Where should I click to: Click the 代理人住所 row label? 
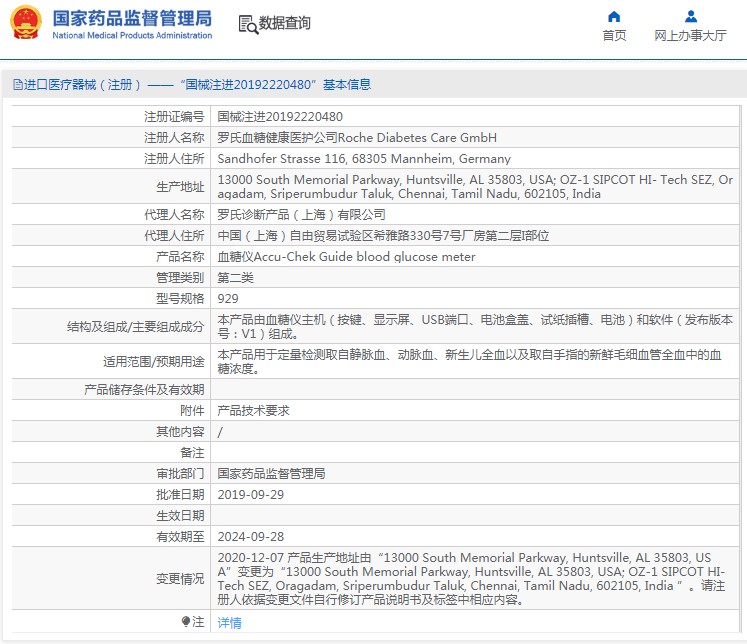click(174, 236)
